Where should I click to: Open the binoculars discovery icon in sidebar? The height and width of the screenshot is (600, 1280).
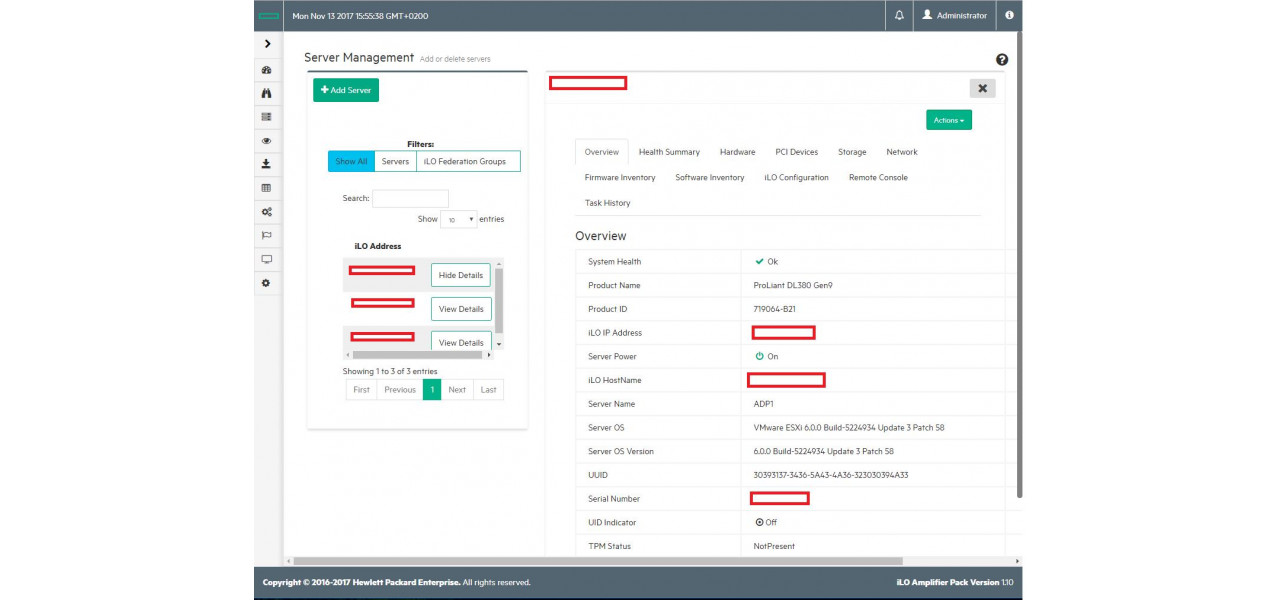coord(267,93)
